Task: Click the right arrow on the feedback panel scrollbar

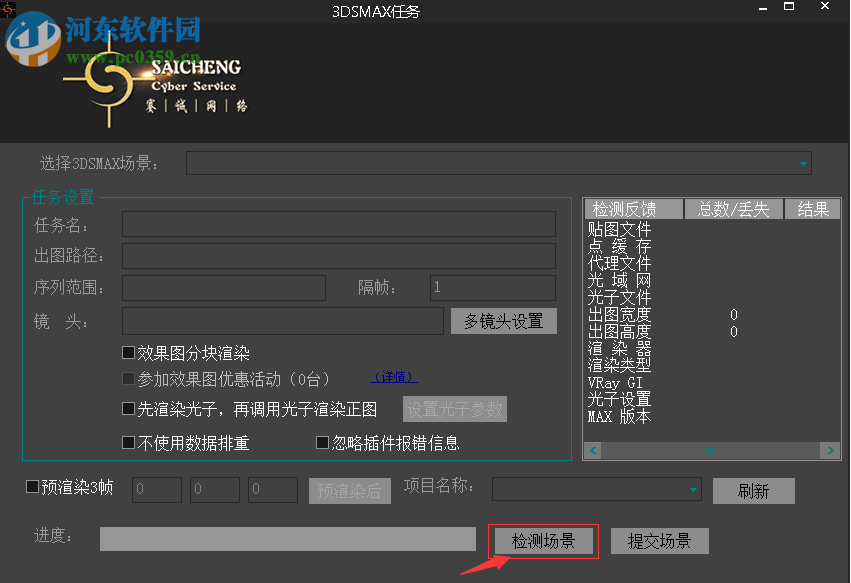Action: pyautogui.click(x=831, y=451)
